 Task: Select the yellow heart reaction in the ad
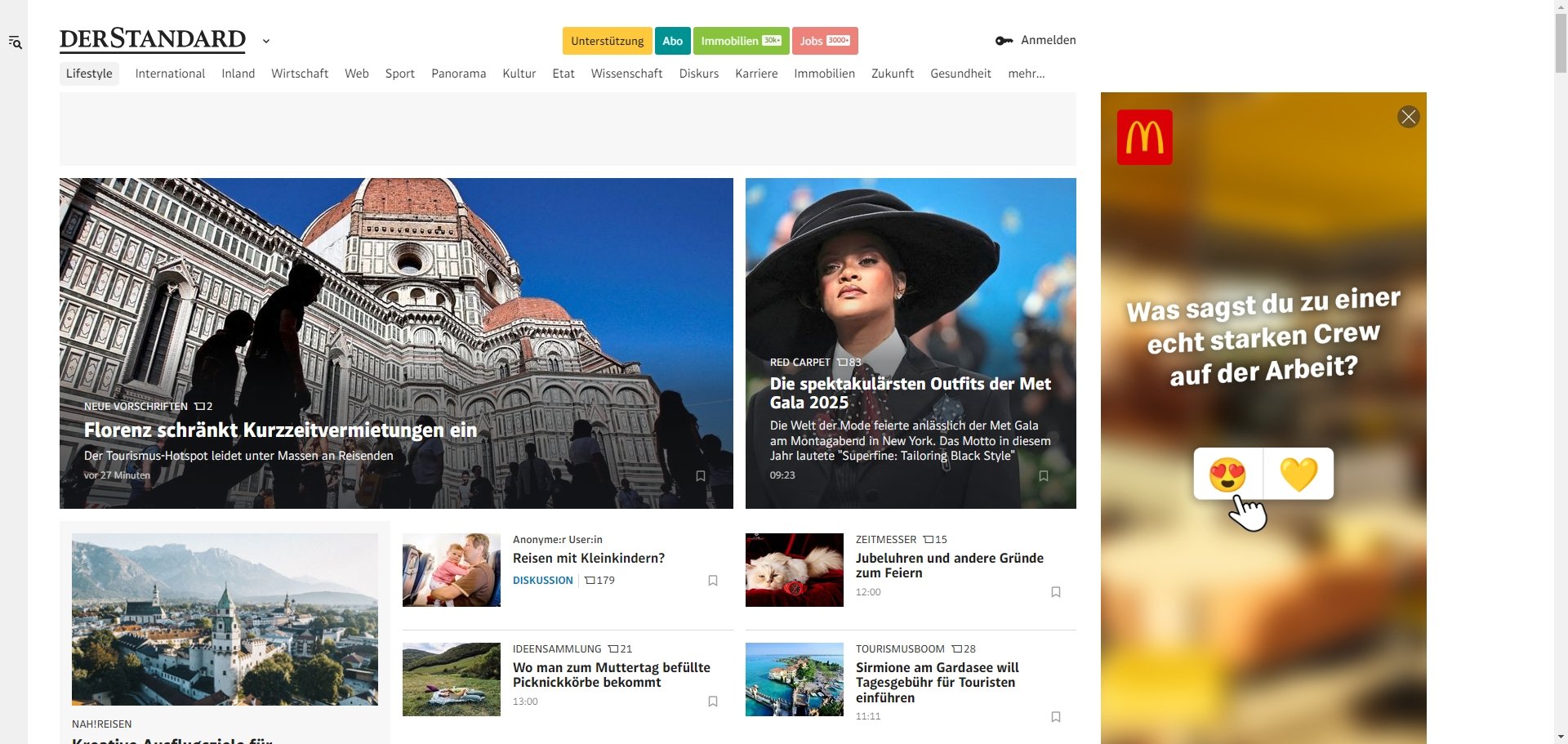point(1298,474)
